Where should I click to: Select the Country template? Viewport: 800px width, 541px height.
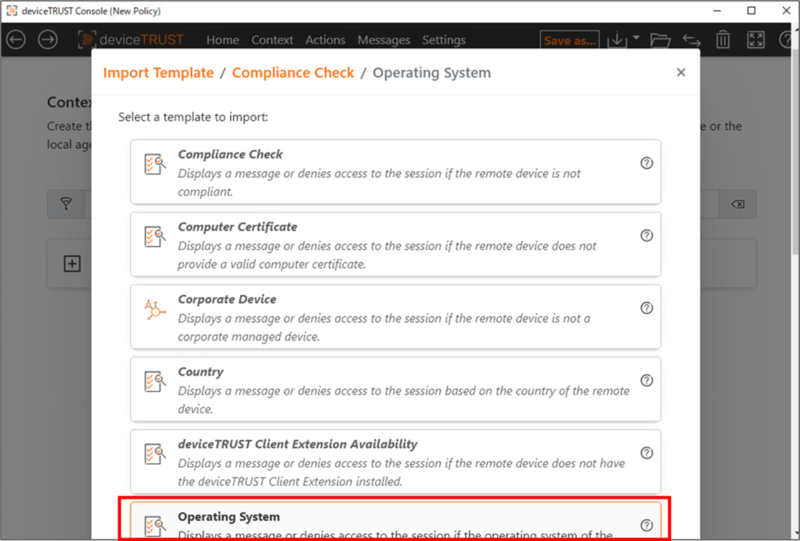tap(395, 389)
